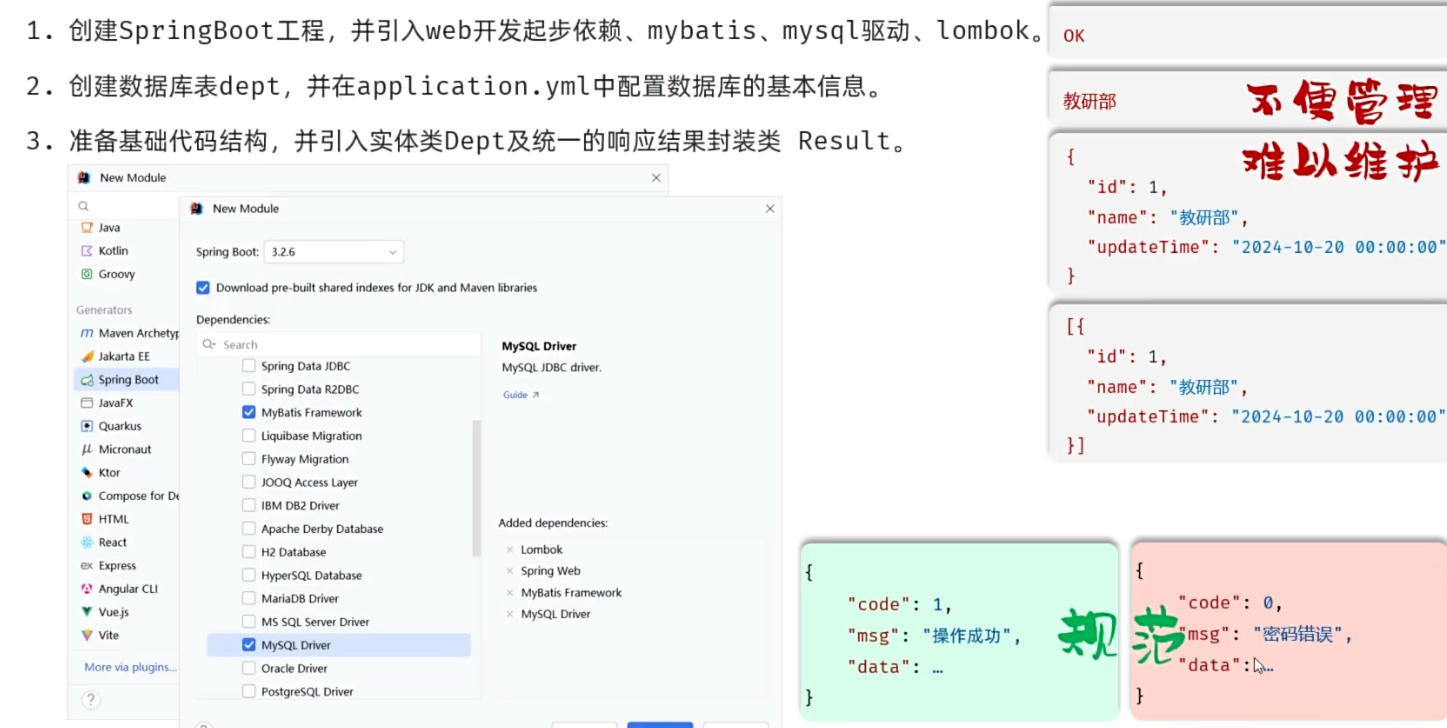The width and height of the screenshot is (1447, 728).
Task: Open More via plugins link
Action: pos(130,667)
